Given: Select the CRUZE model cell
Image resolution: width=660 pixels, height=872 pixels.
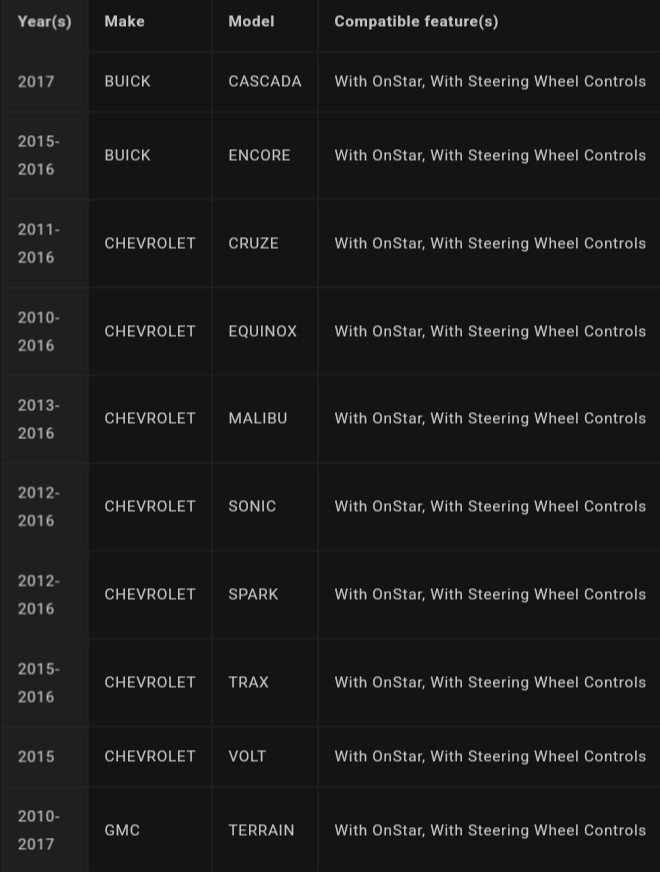Looking at the screenshot, I should 253,243.
